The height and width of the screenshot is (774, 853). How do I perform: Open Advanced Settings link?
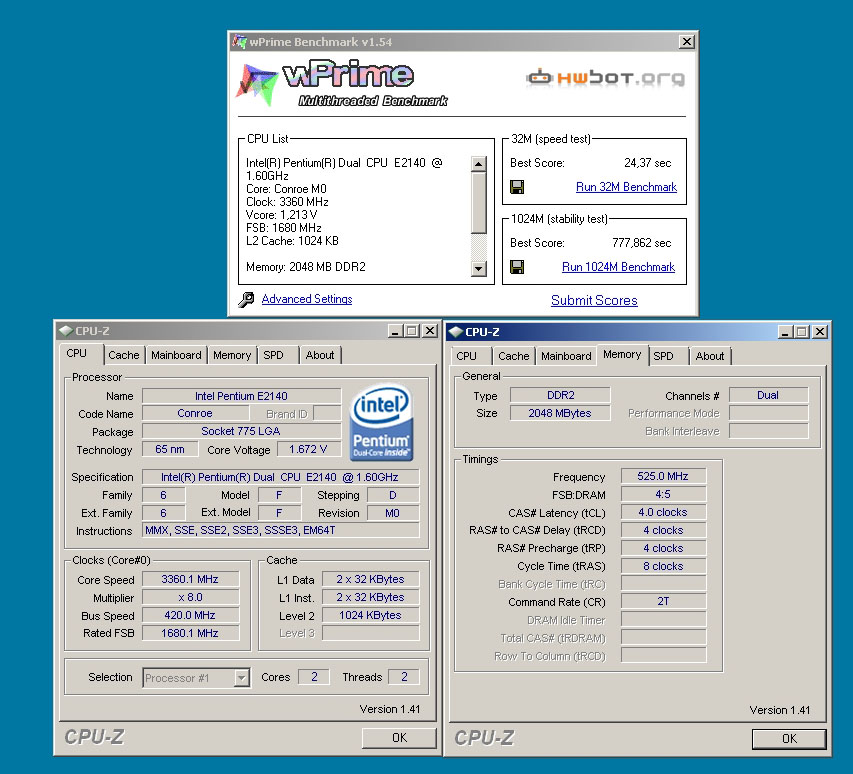click(x=307, y=299)
